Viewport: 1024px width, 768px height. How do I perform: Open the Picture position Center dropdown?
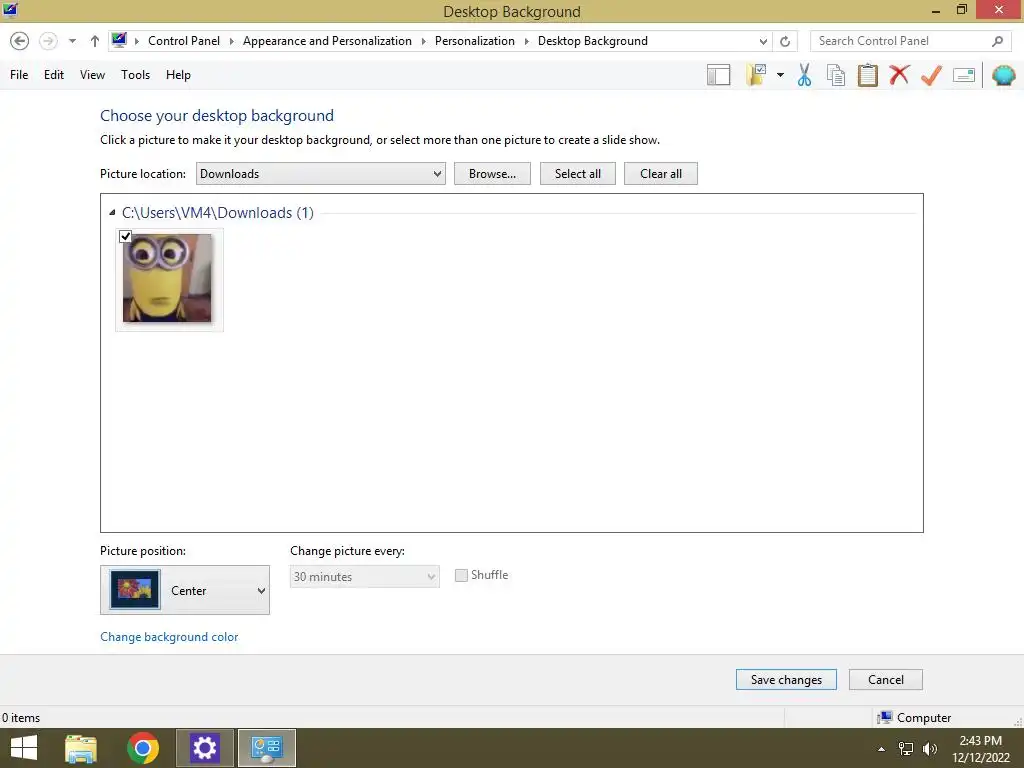pos(185,590)
